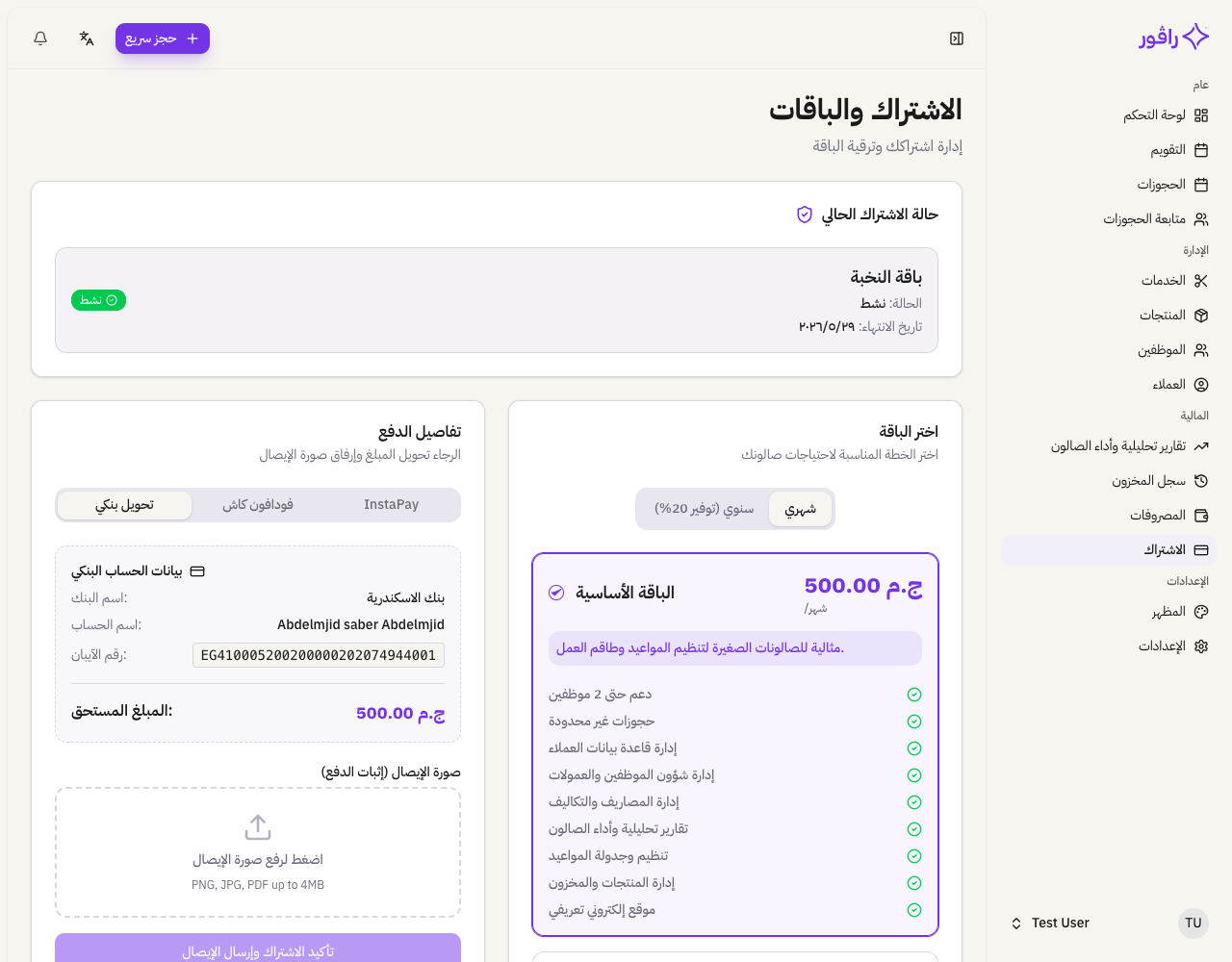Select الباقة الأساسية plan checkmark
Image resolution: width=1232 pixels, height=962 pixels.
556,593
